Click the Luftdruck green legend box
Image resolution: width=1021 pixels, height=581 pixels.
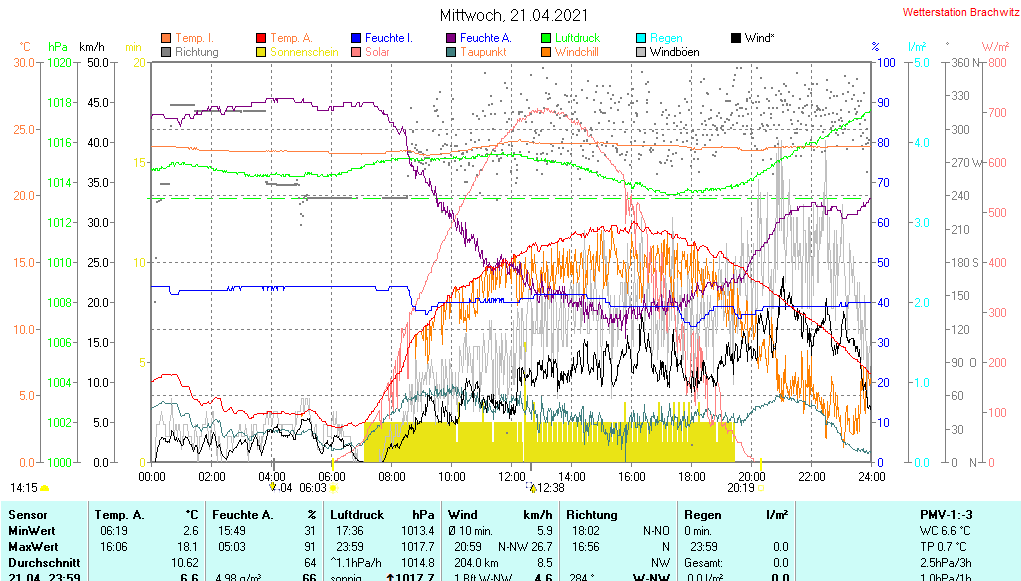[547, 38]
